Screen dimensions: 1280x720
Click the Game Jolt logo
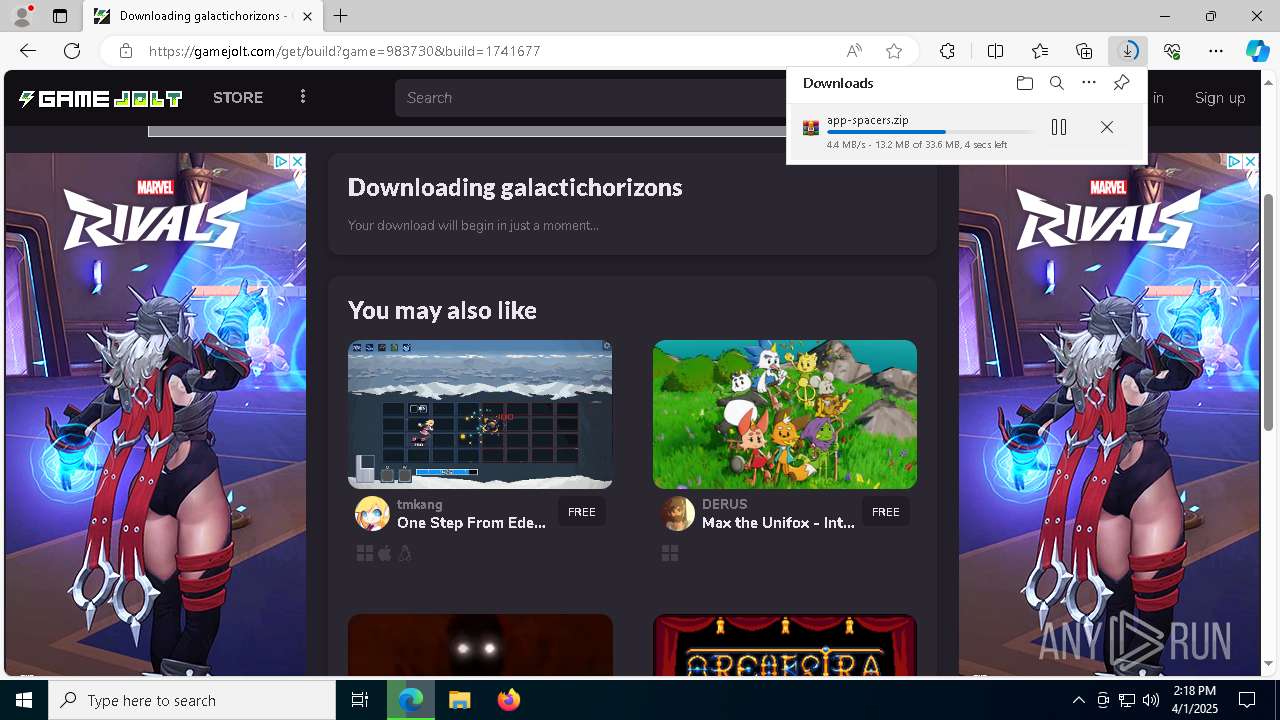point(100,98)
